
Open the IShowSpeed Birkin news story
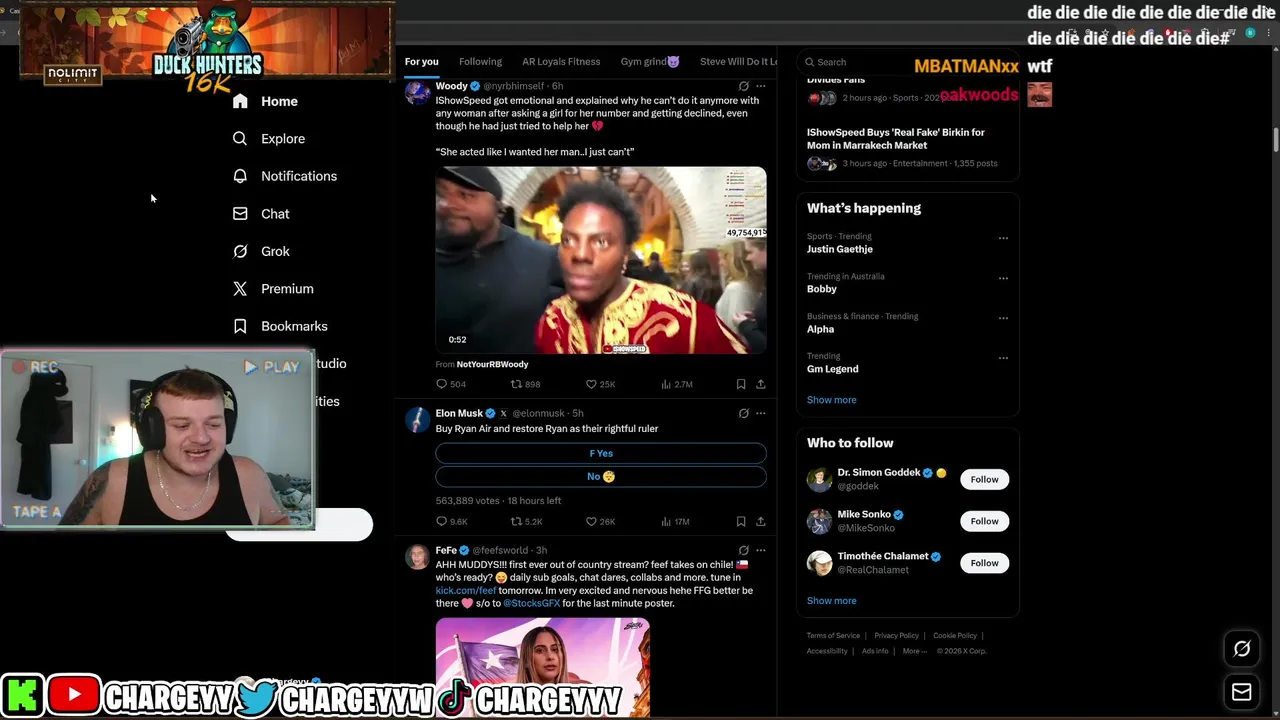(895, 139)
